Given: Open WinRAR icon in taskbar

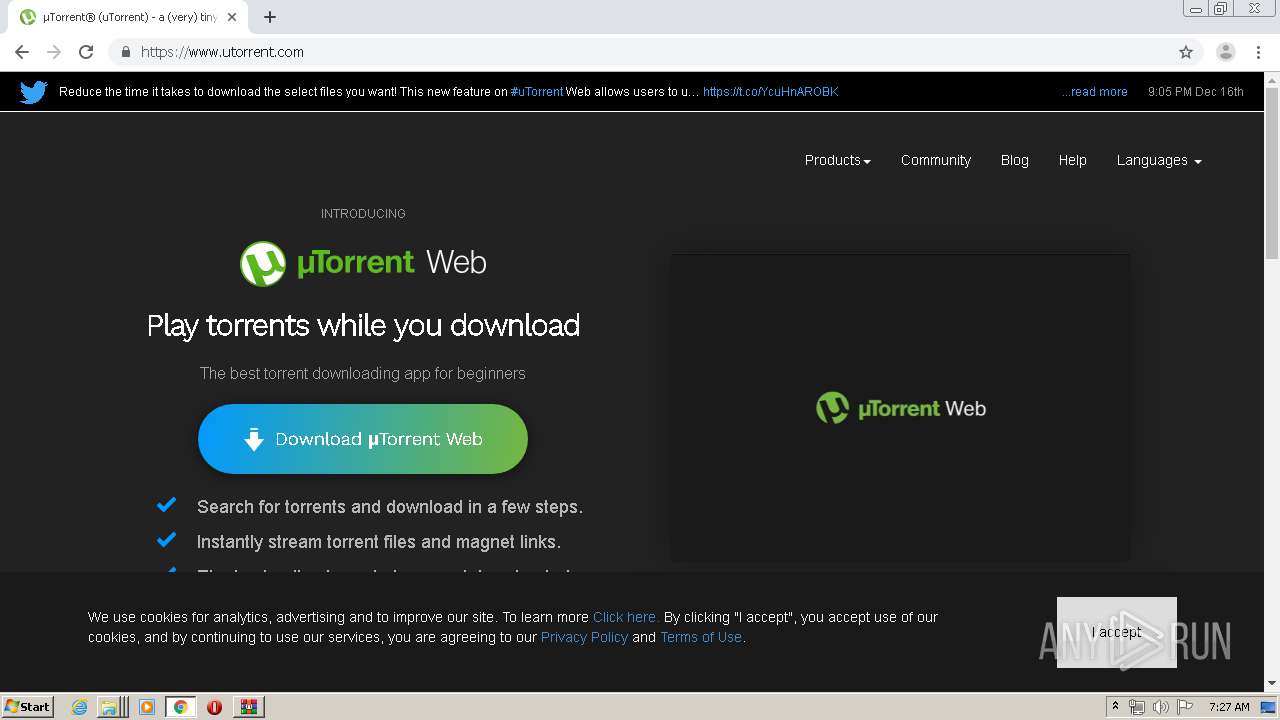Looking at the screenshot, I should [x=249, y=707].
